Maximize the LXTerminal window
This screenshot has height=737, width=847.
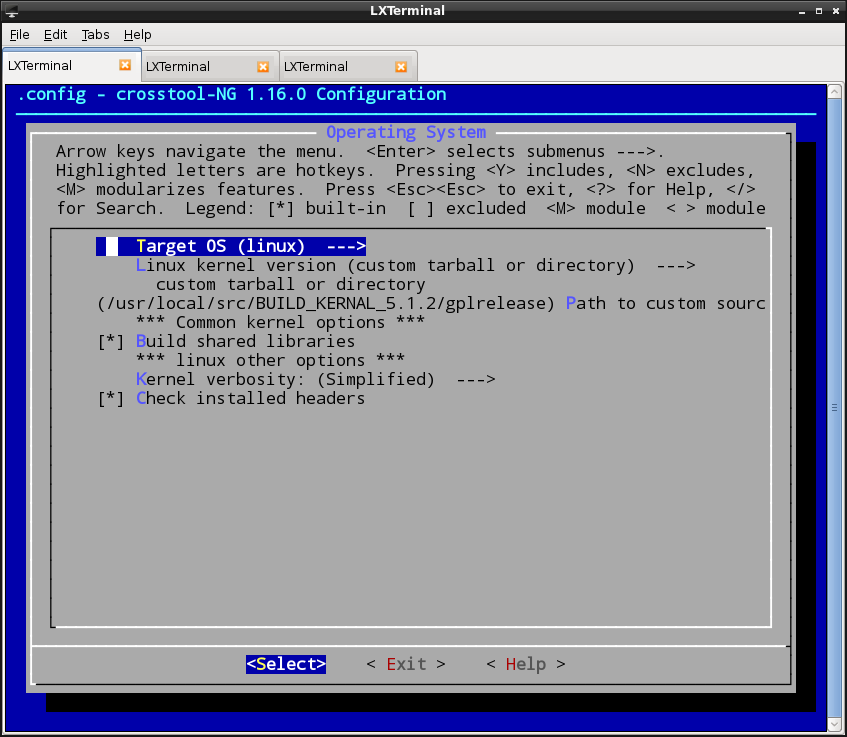click(x=819, y=11)
